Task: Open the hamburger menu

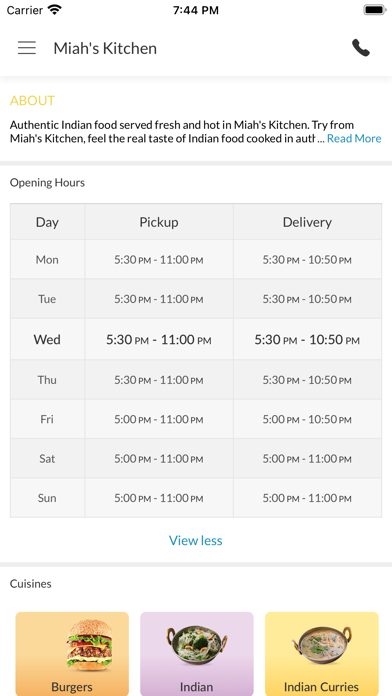Action: [27, 48]
